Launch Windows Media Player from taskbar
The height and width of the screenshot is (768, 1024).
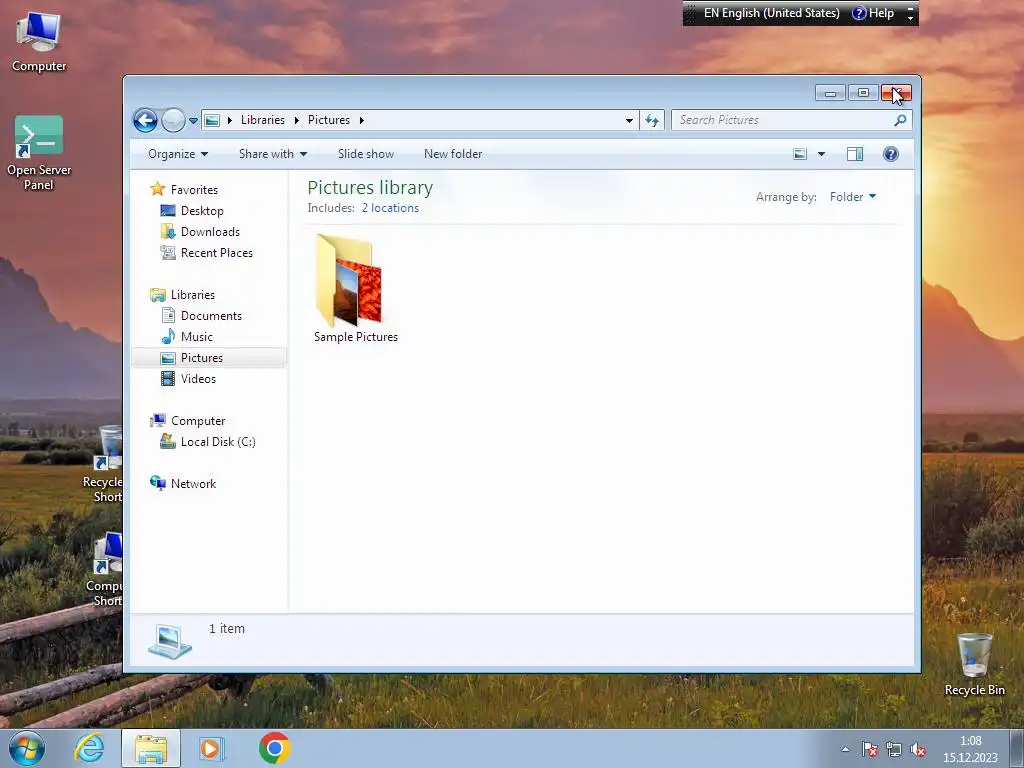(x=211, y=748)
